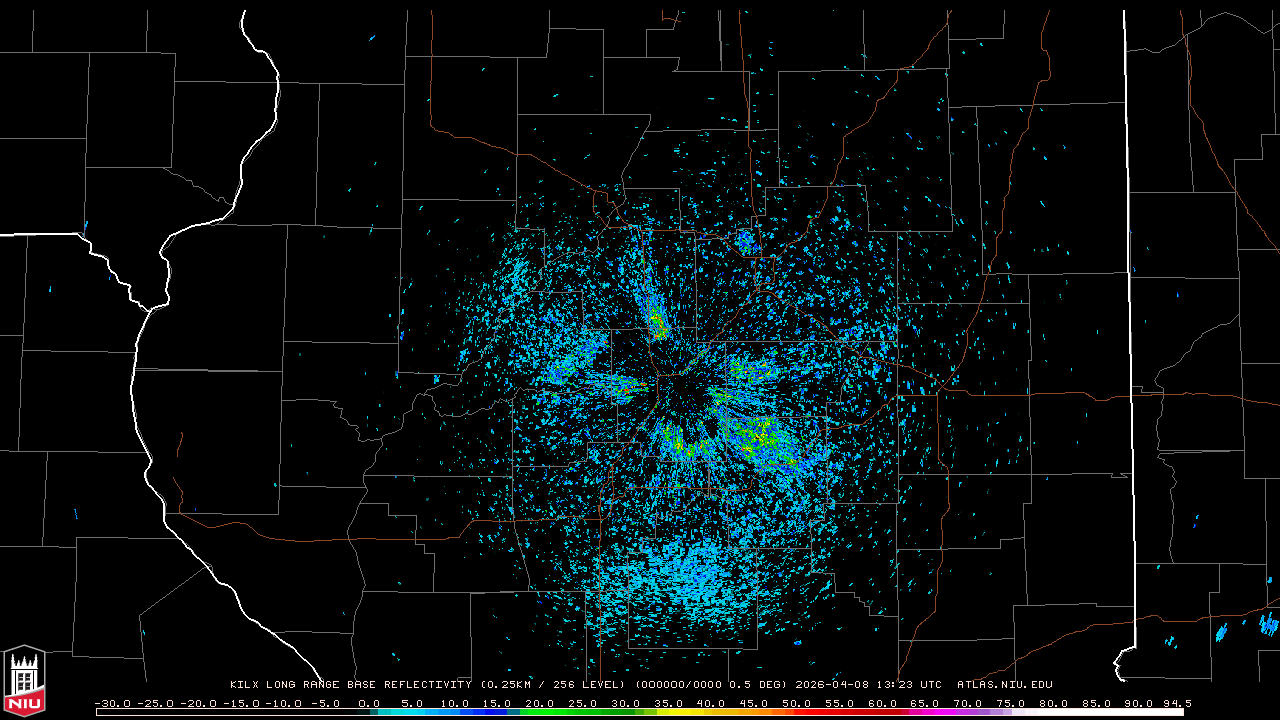This screenshot has height=720, width=1280.
Task: Click the 'KILX LONG RANGE BASE REFLECTIVITY' title text
Action: 351,685
